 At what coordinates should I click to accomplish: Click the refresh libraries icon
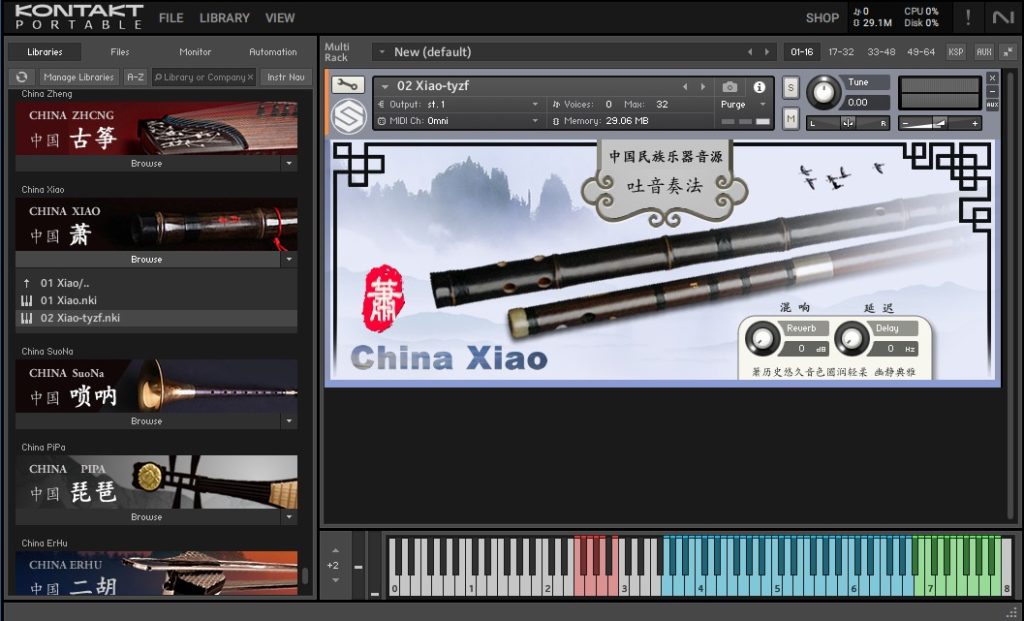22,77
